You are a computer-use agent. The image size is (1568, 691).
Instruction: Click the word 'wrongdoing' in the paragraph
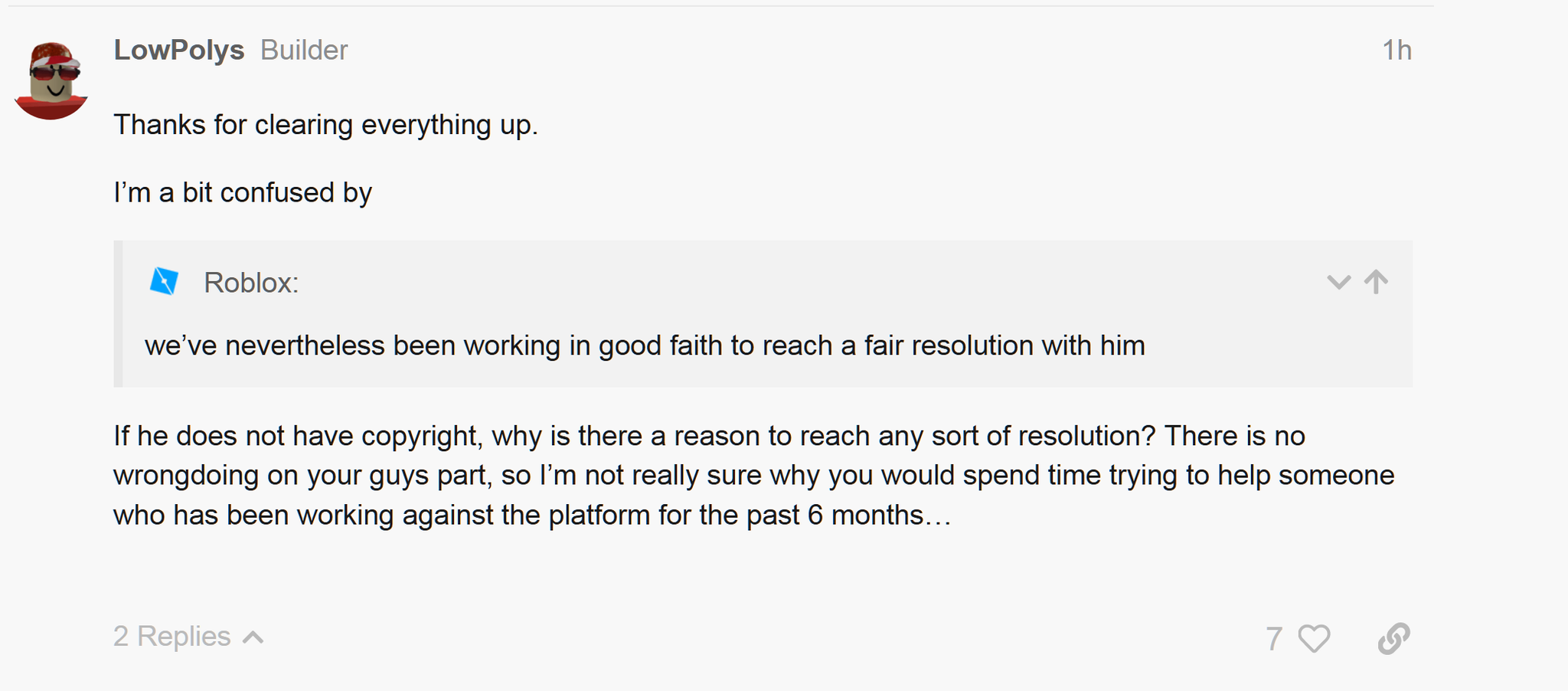coord(186,476)
